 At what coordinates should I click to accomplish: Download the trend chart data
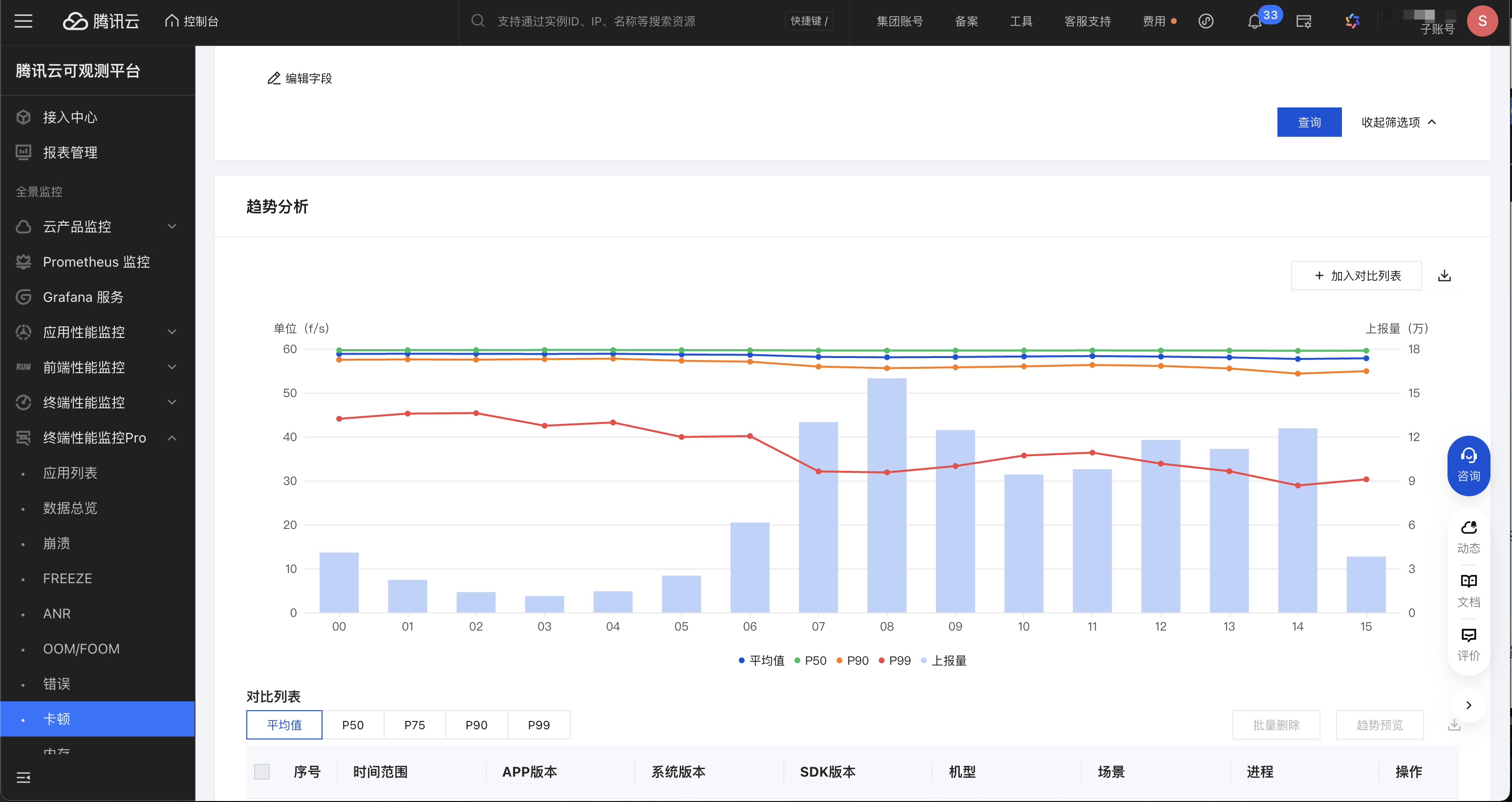pos(1445,276)
